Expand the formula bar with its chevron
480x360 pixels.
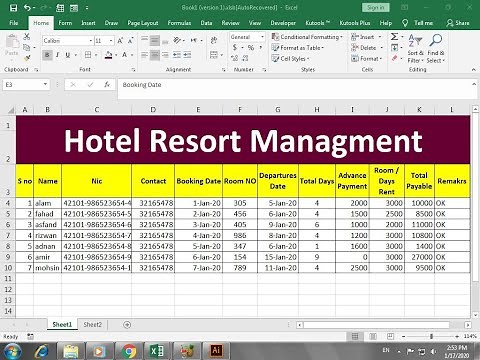point(474,84)
